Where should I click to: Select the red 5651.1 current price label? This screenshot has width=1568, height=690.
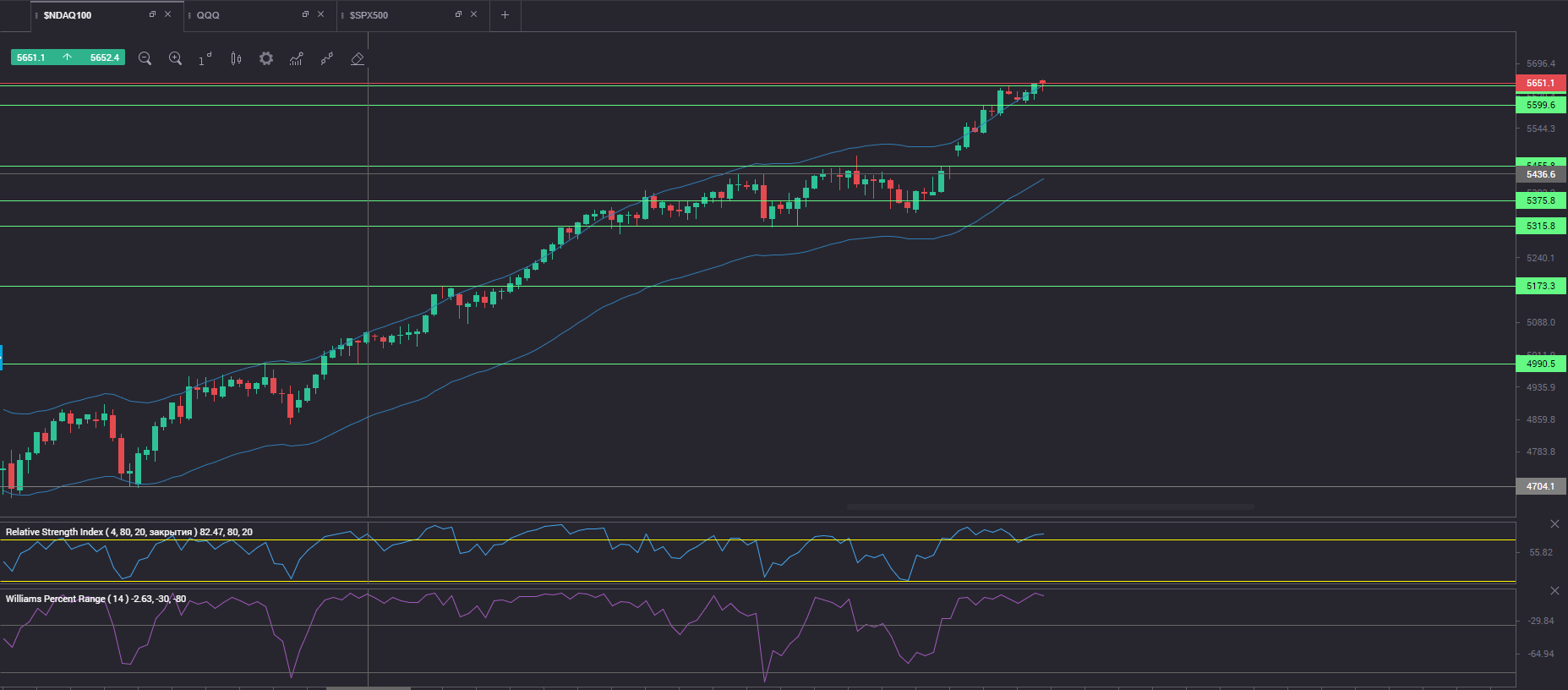1541,83
